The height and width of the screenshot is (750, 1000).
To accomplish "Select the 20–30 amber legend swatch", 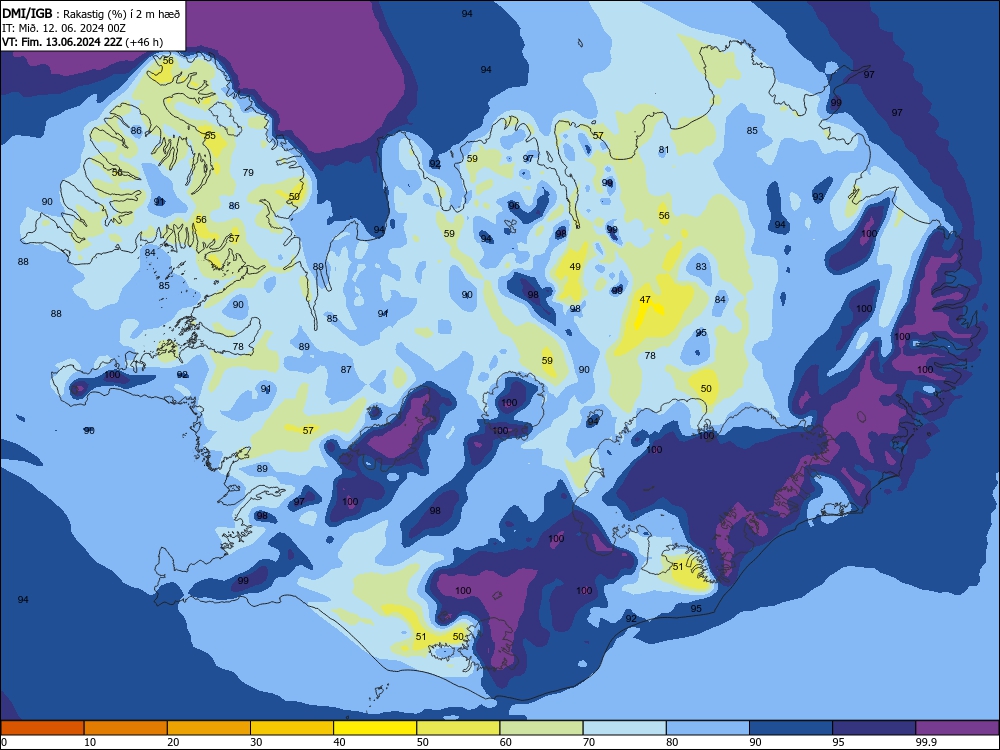I will click(x=209, y=728).
